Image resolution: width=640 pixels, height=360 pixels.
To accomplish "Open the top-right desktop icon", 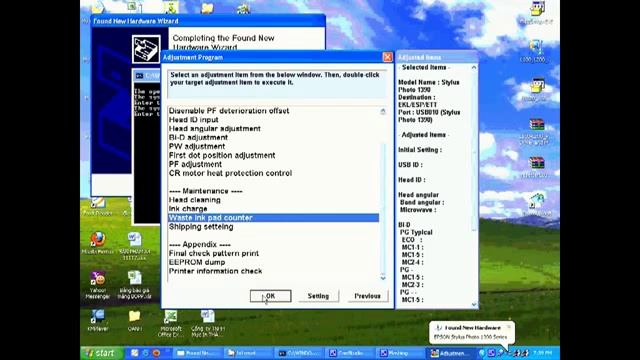I will coord(537,9).
